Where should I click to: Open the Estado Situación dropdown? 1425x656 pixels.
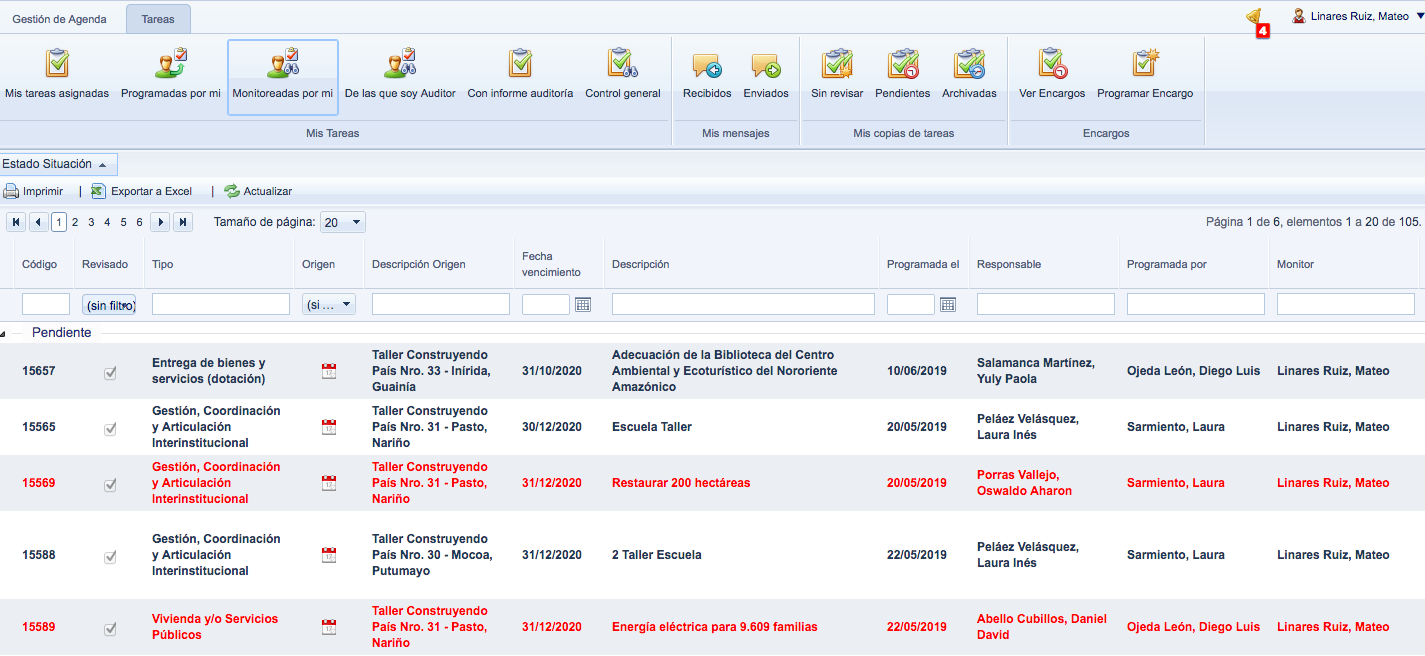click(58, 164)
